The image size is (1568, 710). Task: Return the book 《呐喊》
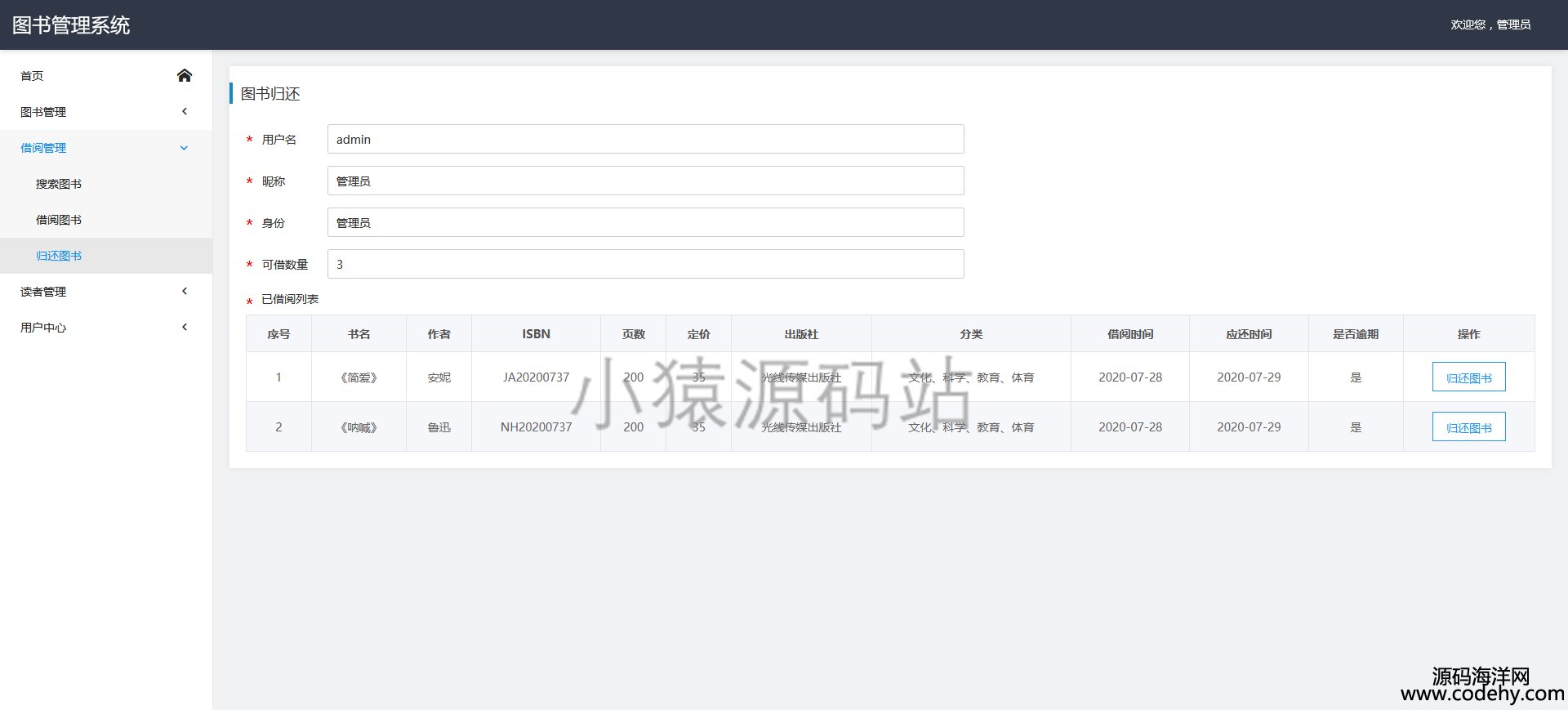(x=1468, y=427)
